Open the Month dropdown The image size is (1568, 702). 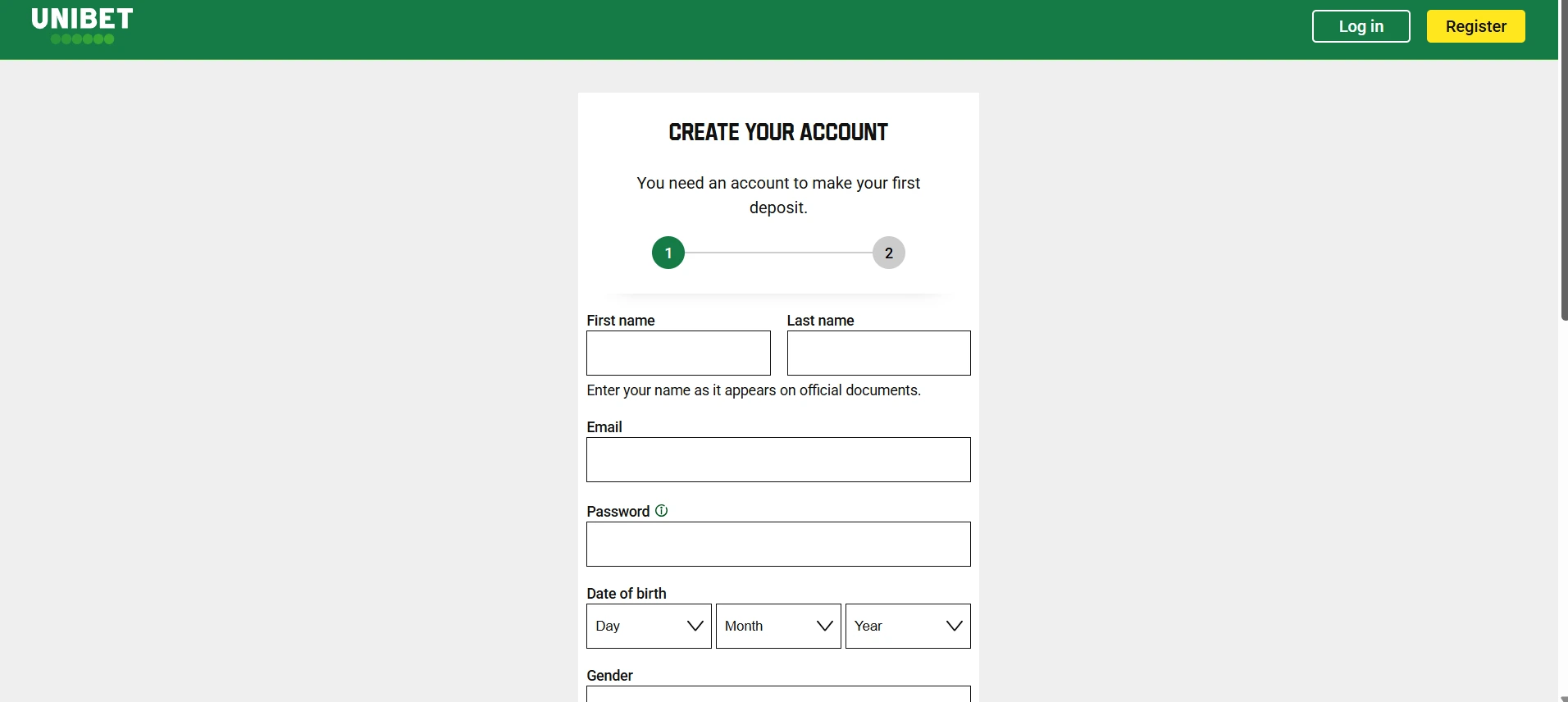point(777,626)
